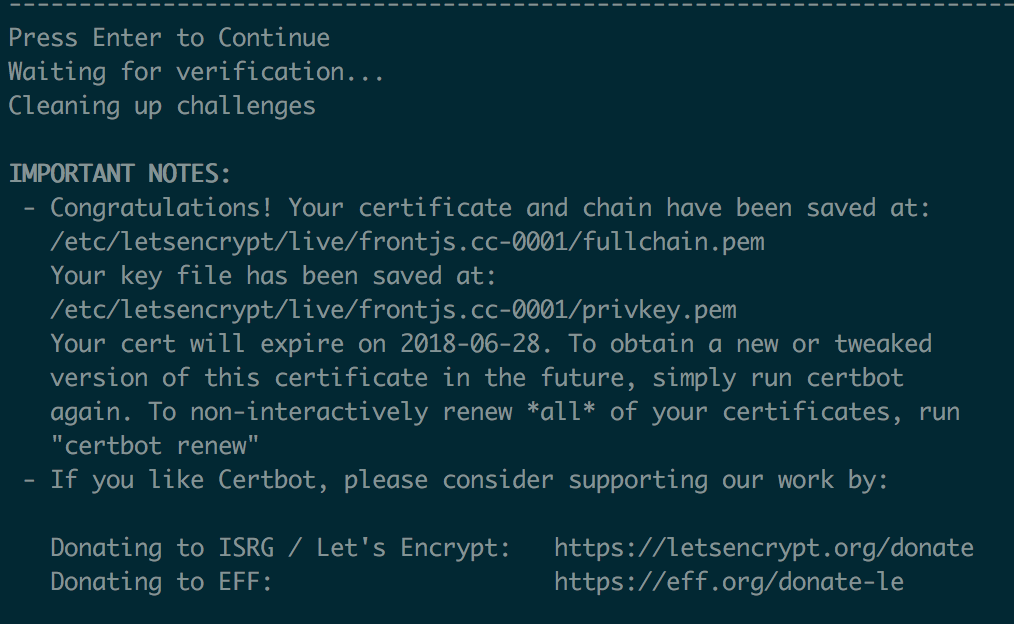Click the "Press Enter to Continue" line
1014x624 pixels.
click(169, 38)
